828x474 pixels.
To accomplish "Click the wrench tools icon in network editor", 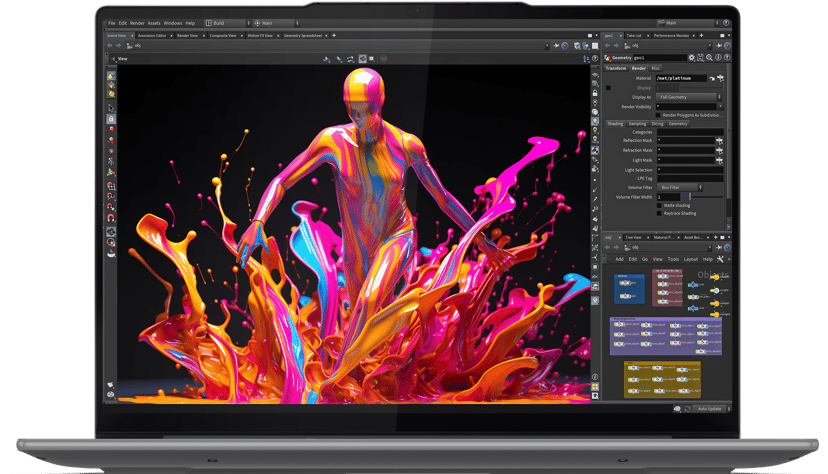I will (x=720, y=259).
